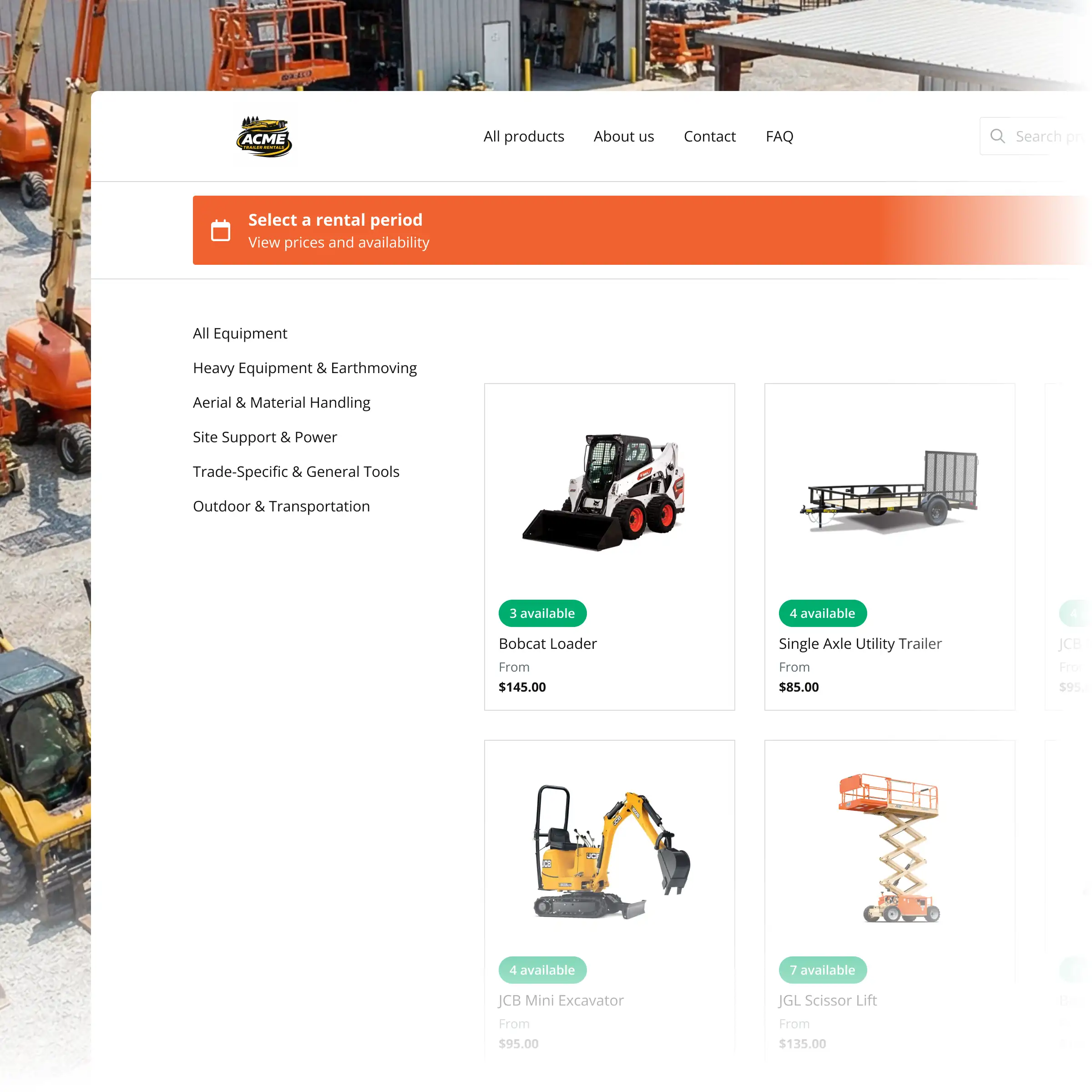The width and height of the screenshot is (1092, 1092).
Task: Choose the Aerial & Material Handling category
Action: pyautogui.click(x=282, y=402)
